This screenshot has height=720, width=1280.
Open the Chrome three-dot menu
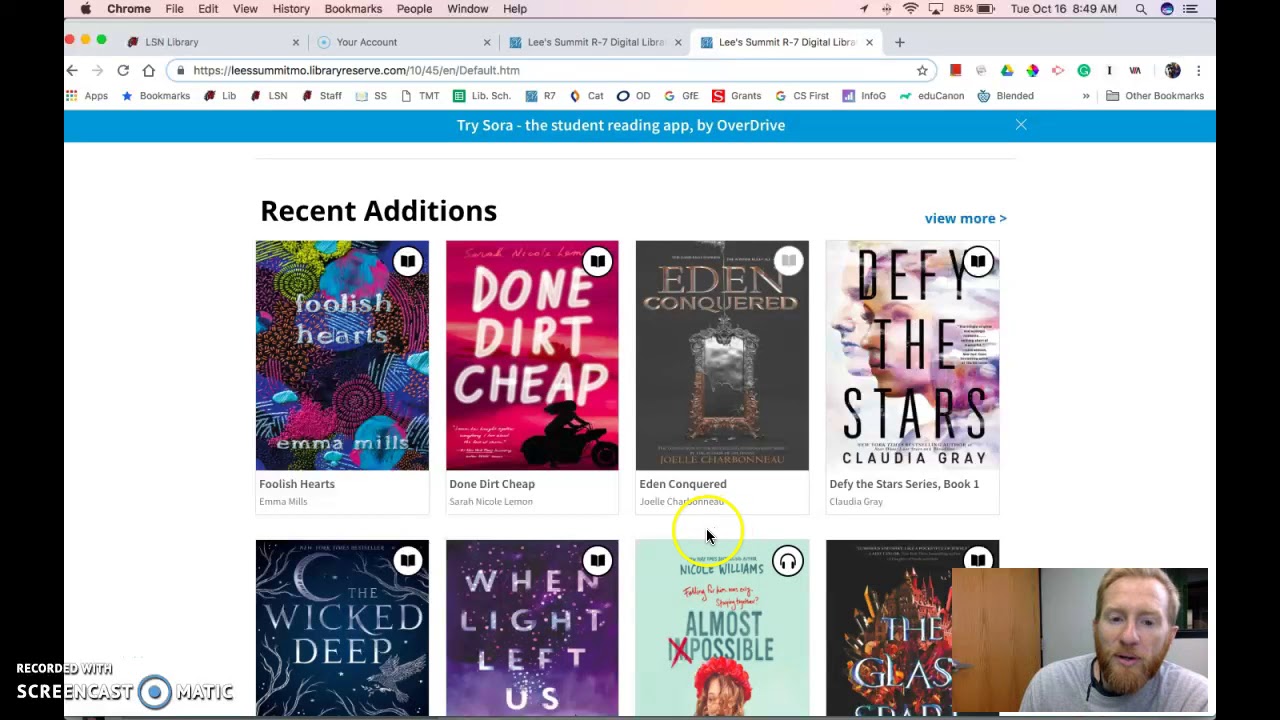(1198, 70)
